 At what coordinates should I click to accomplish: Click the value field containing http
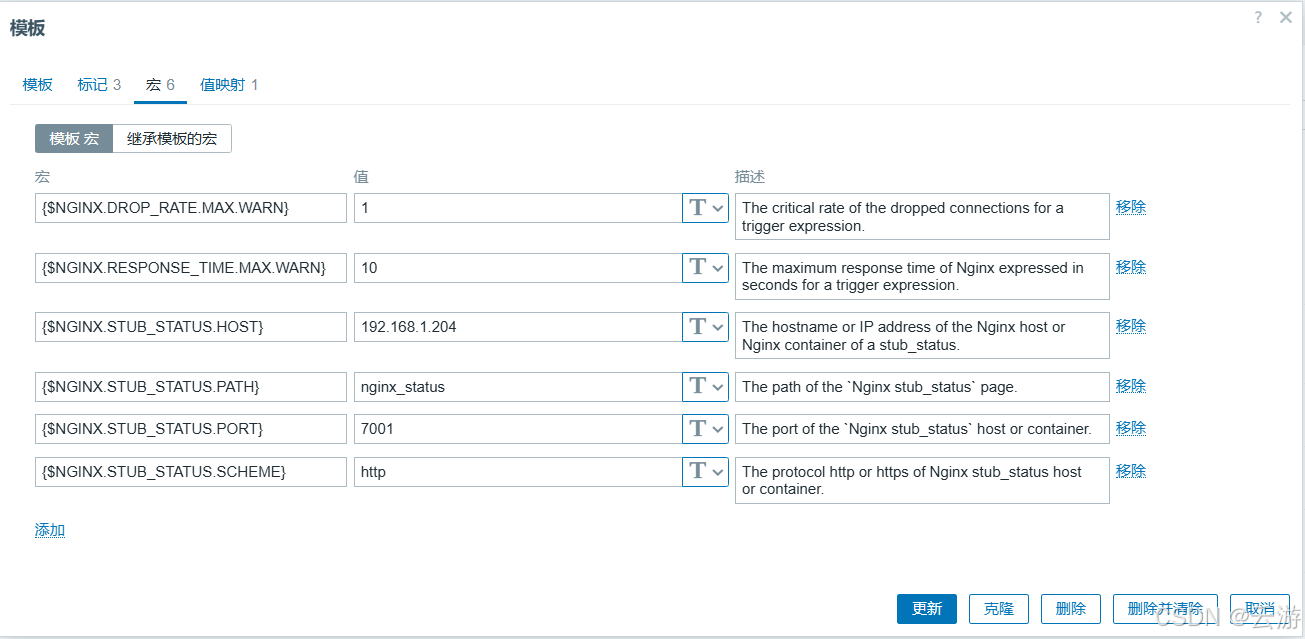point(518,472)
